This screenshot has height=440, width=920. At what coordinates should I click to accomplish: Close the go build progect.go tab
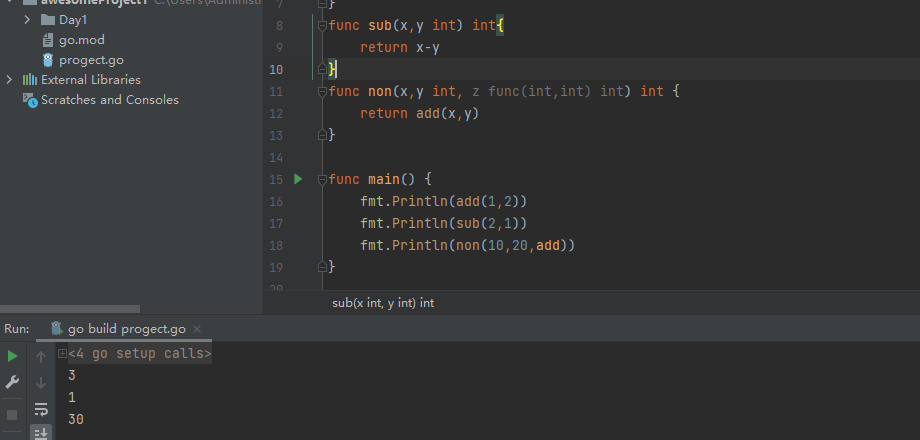pos(197,329)
